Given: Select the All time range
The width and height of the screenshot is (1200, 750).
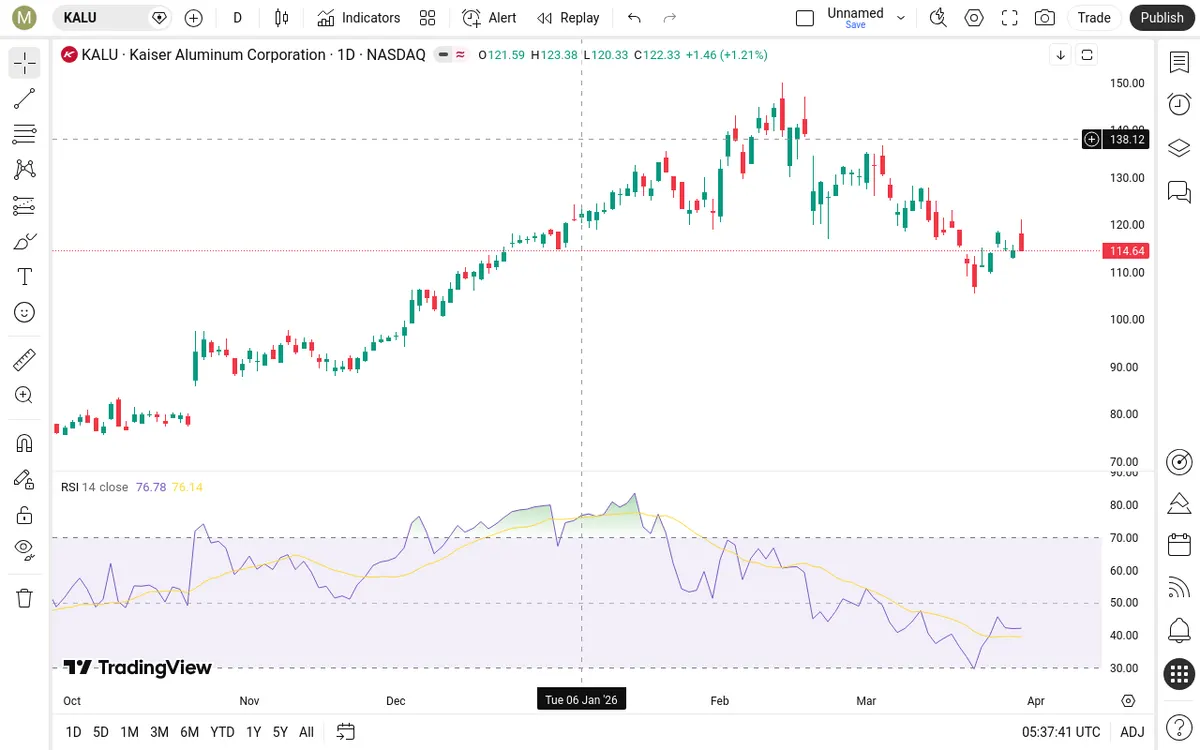Looking at the screenshot, I should 306,732.
